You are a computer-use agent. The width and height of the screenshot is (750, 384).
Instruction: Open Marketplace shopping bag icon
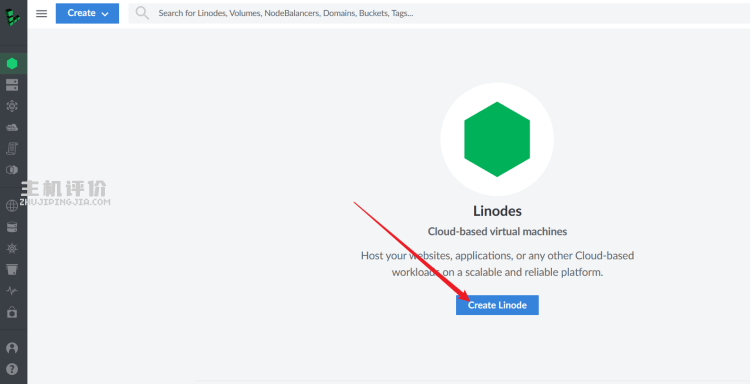click(x=12, y=312)
